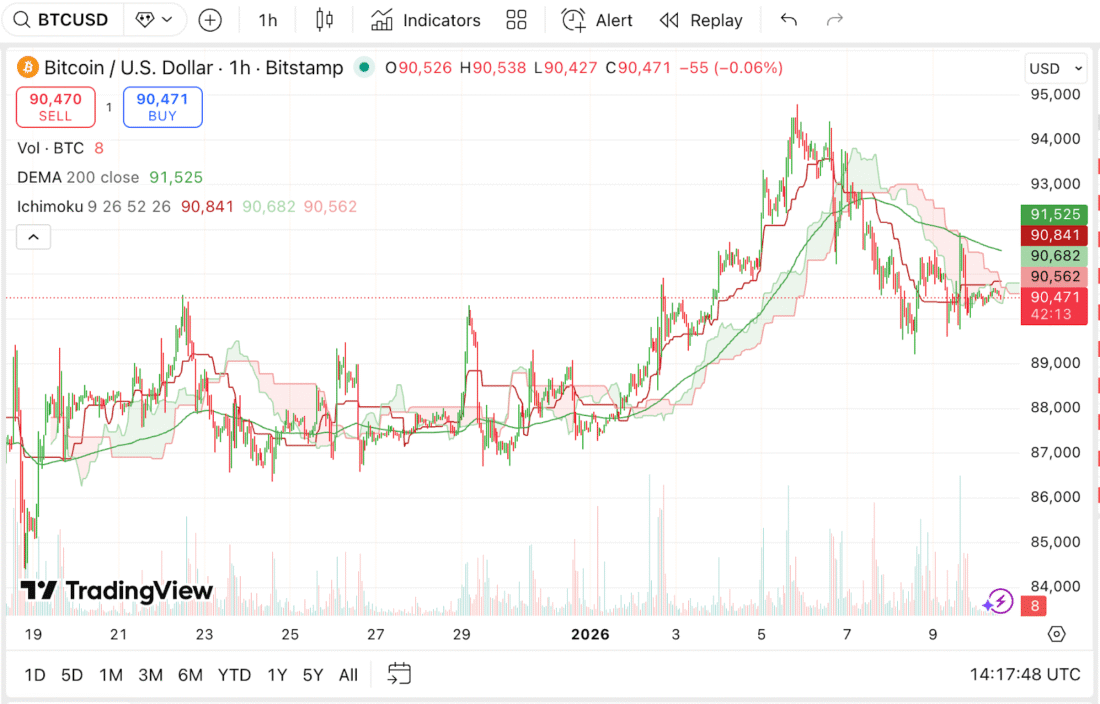Click the volume value 8 red label
This screenshot has height=704, width=1100.
click(x=1035, y=606)
